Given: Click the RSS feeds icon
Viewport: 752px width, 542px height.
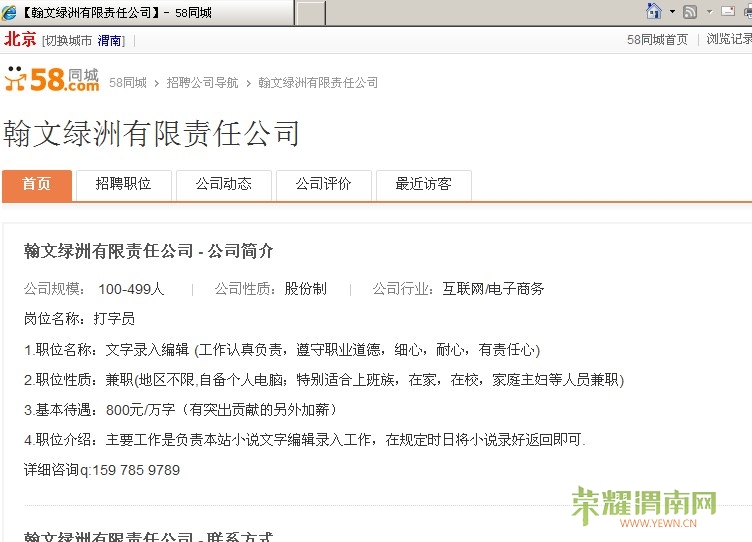Looking at the screenshot, I should click(x=690, y=12).
